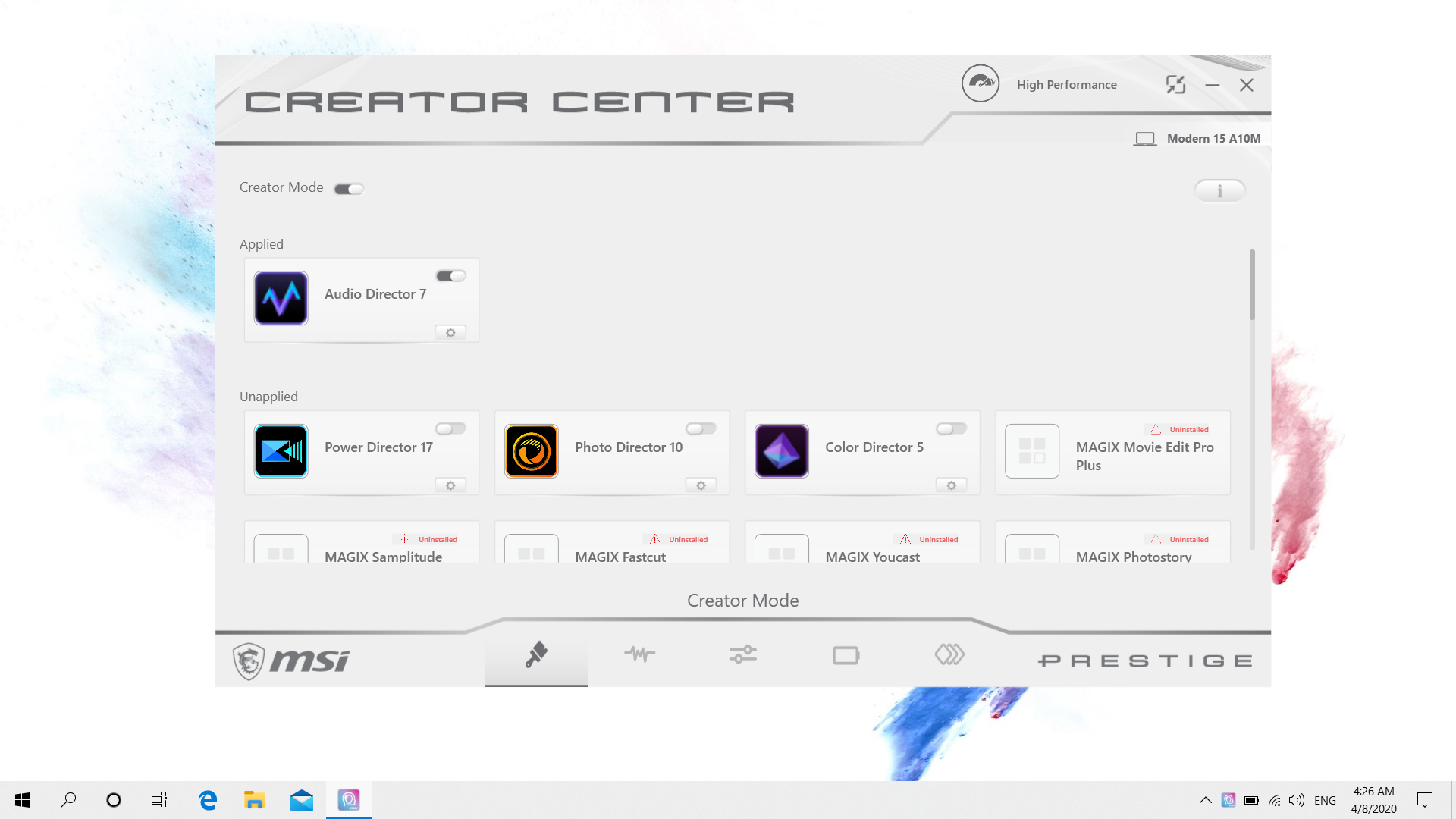Open the notification action center
Image resolution: width=1456 pixels, height=819 pixels.
(x=1425, y=800)
